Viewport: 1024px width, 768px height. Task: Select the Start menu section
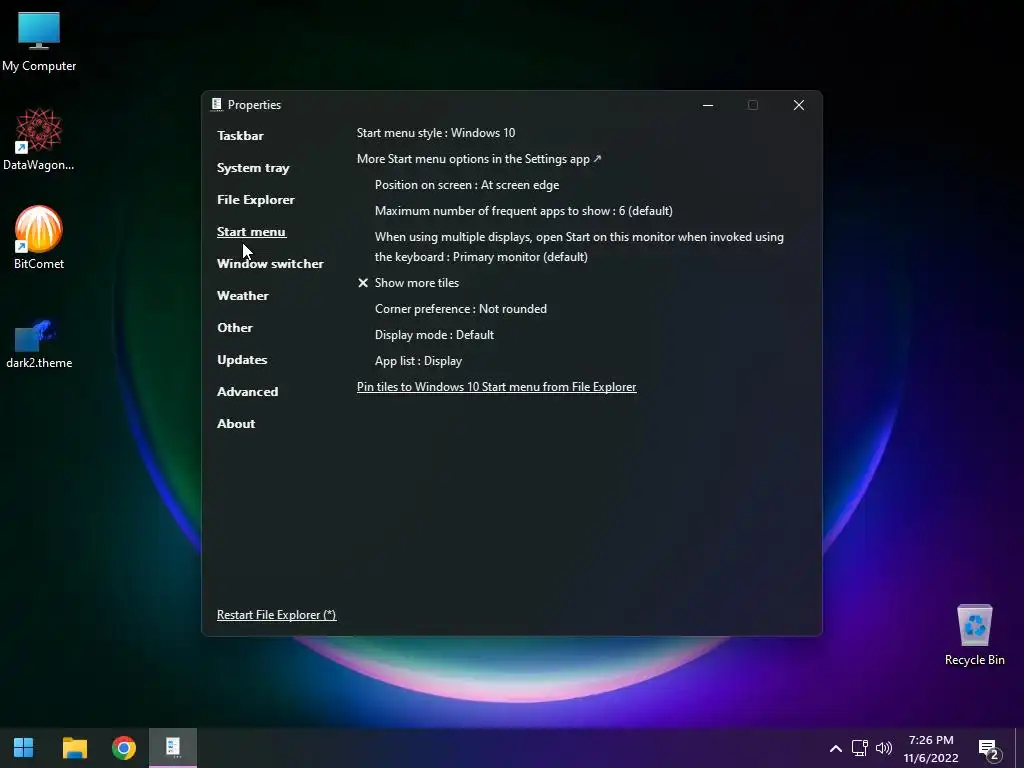251,232
